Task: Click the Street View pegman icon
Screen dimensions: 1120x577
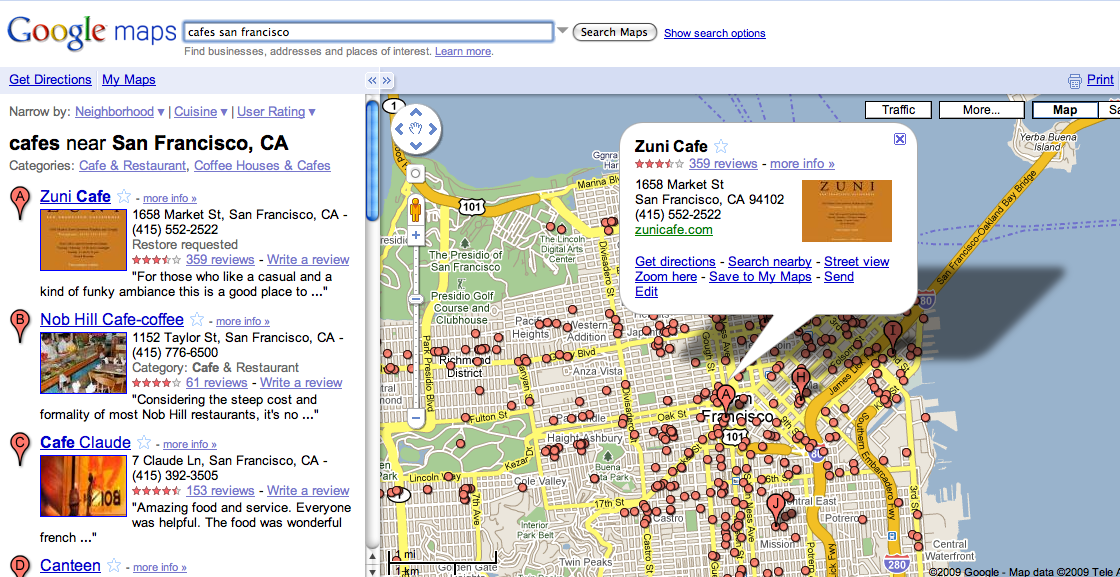Action: [x=416, y=211]
